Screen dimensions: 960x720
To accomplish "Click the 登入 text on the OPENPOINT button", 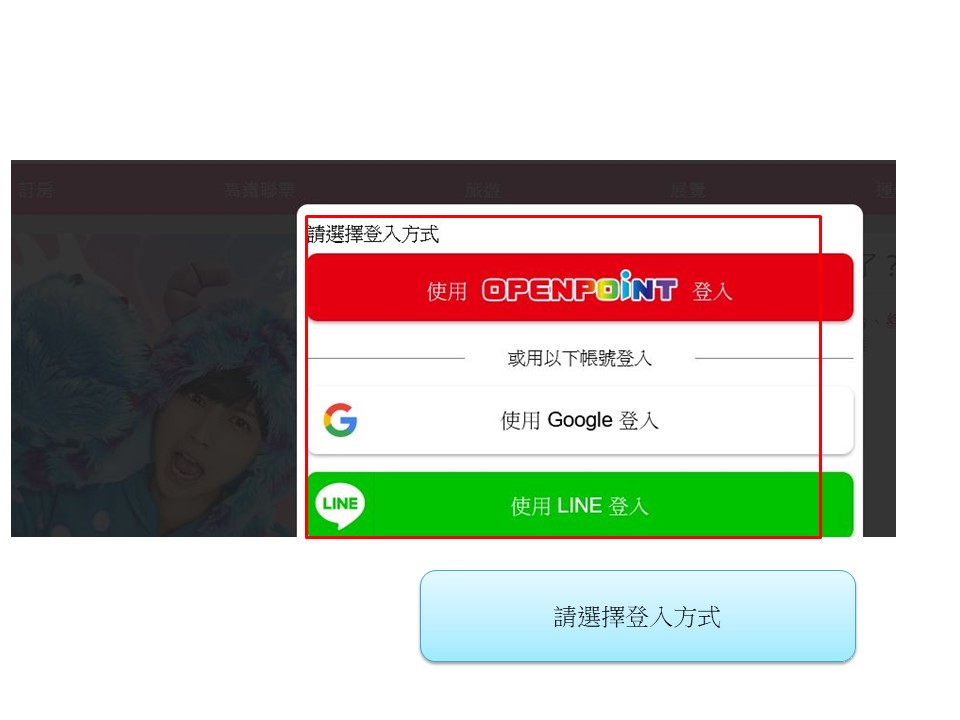I will tap(712, 291).
